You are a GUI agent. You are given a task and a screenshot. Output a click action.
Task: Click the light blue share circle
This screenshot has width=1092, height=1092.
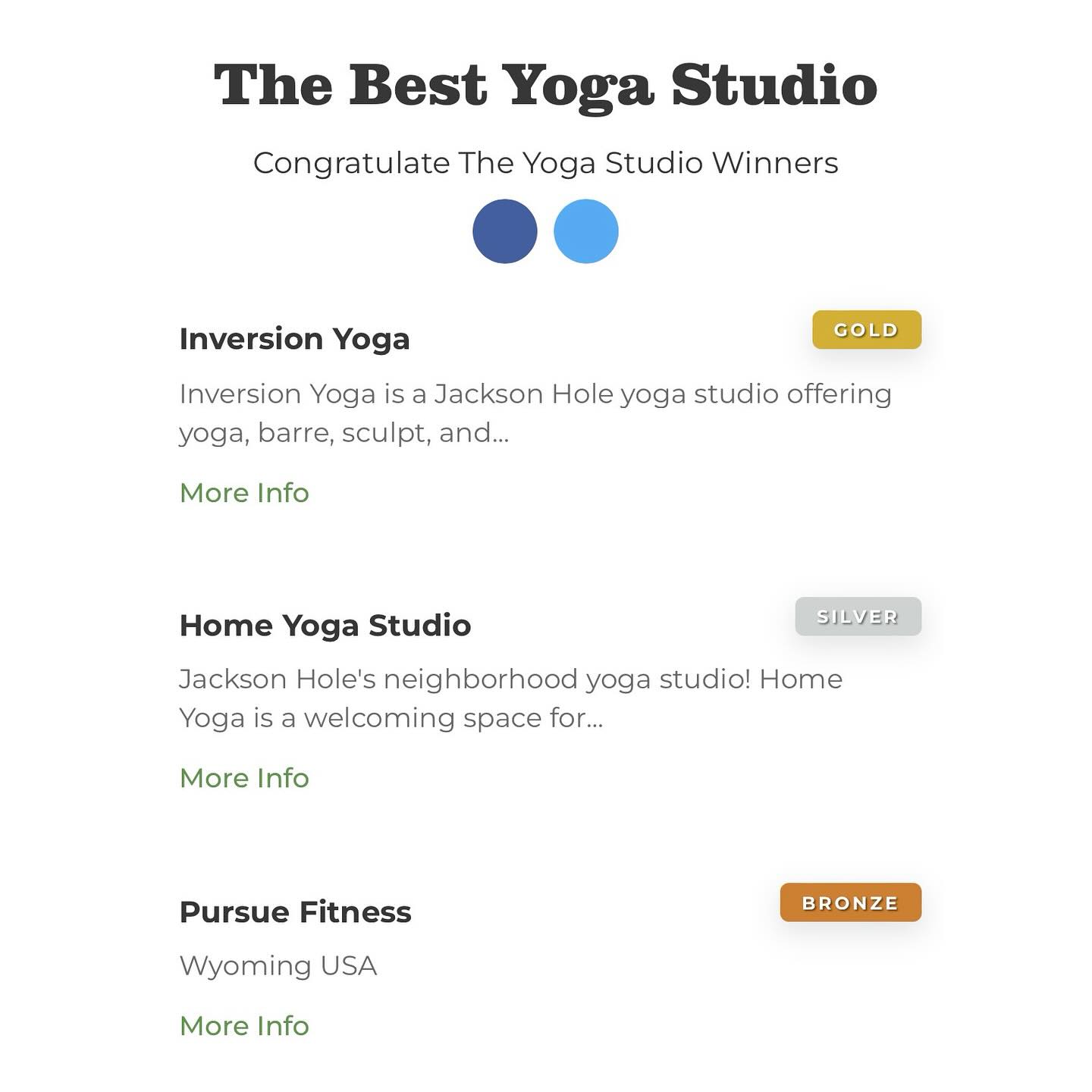pyautogui.click(x=586, y=231)
